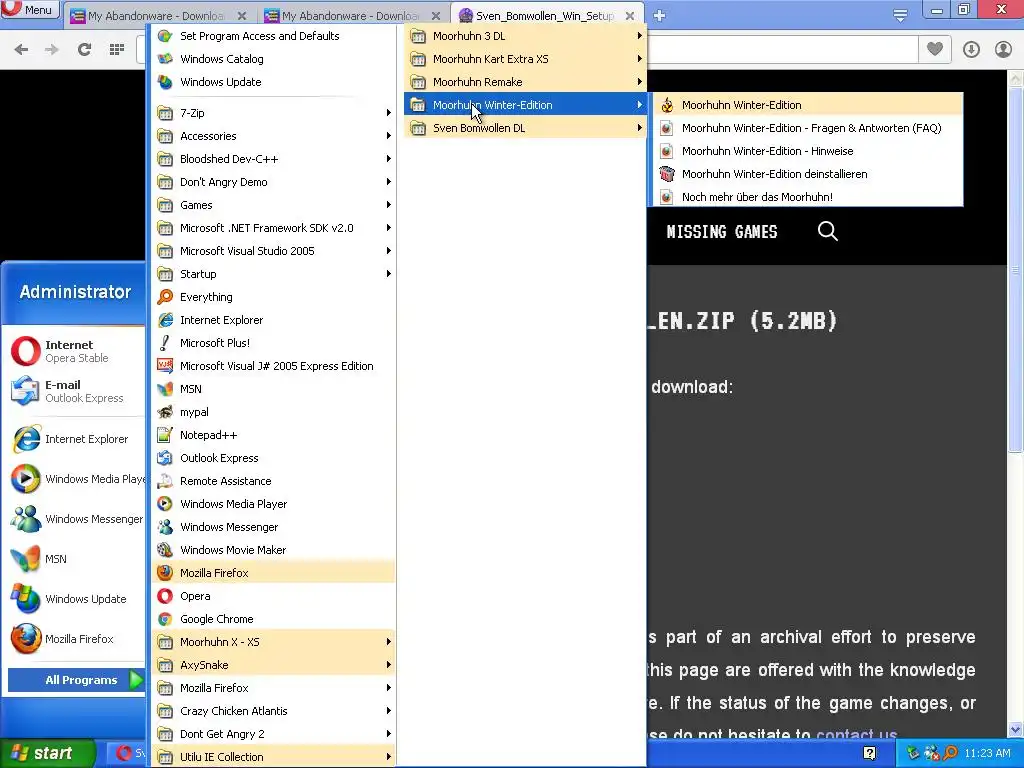The image size is (1024, 768).
Task: Click the search magnifier icon on webpage
Action: [827, 231]
